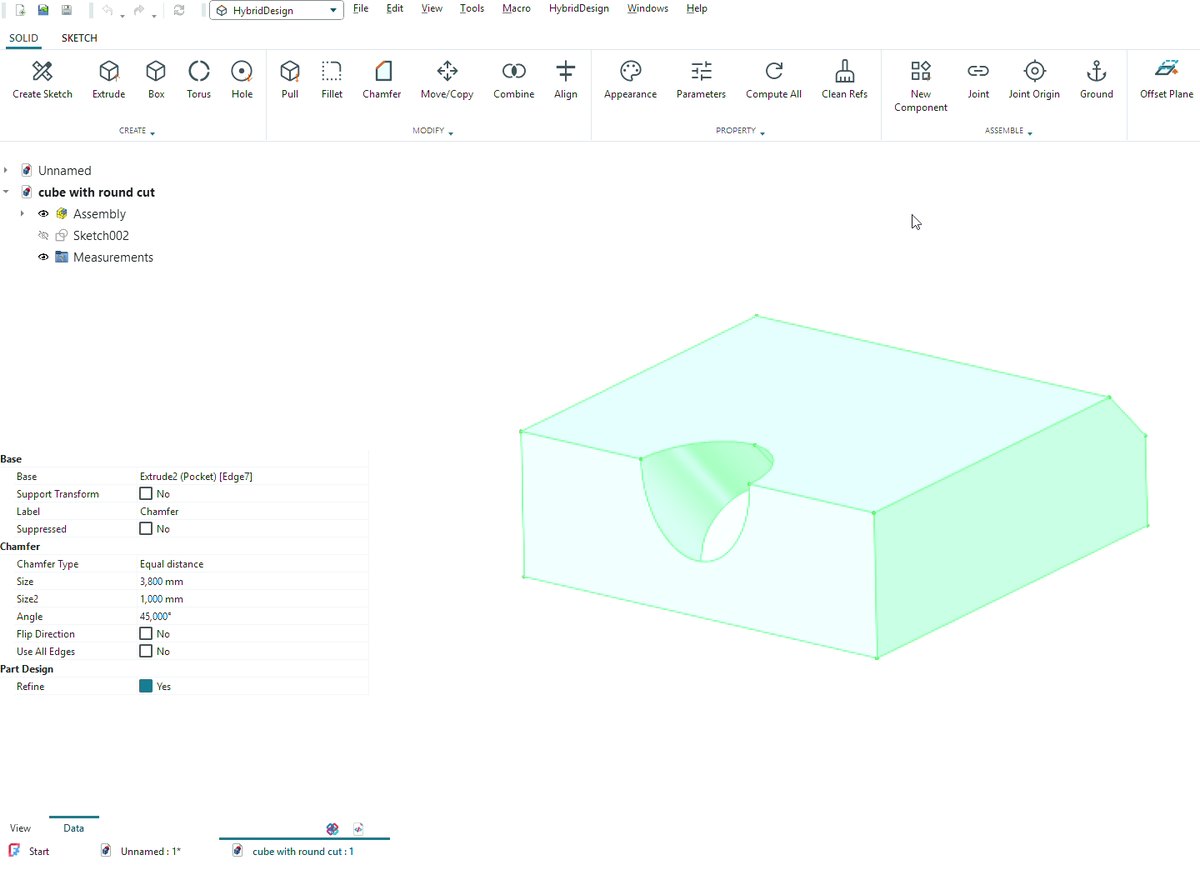The image size is (1200, 895).
Task: Switch to the Unnamed : 1* document tab
Action: [x=141, y=851]
